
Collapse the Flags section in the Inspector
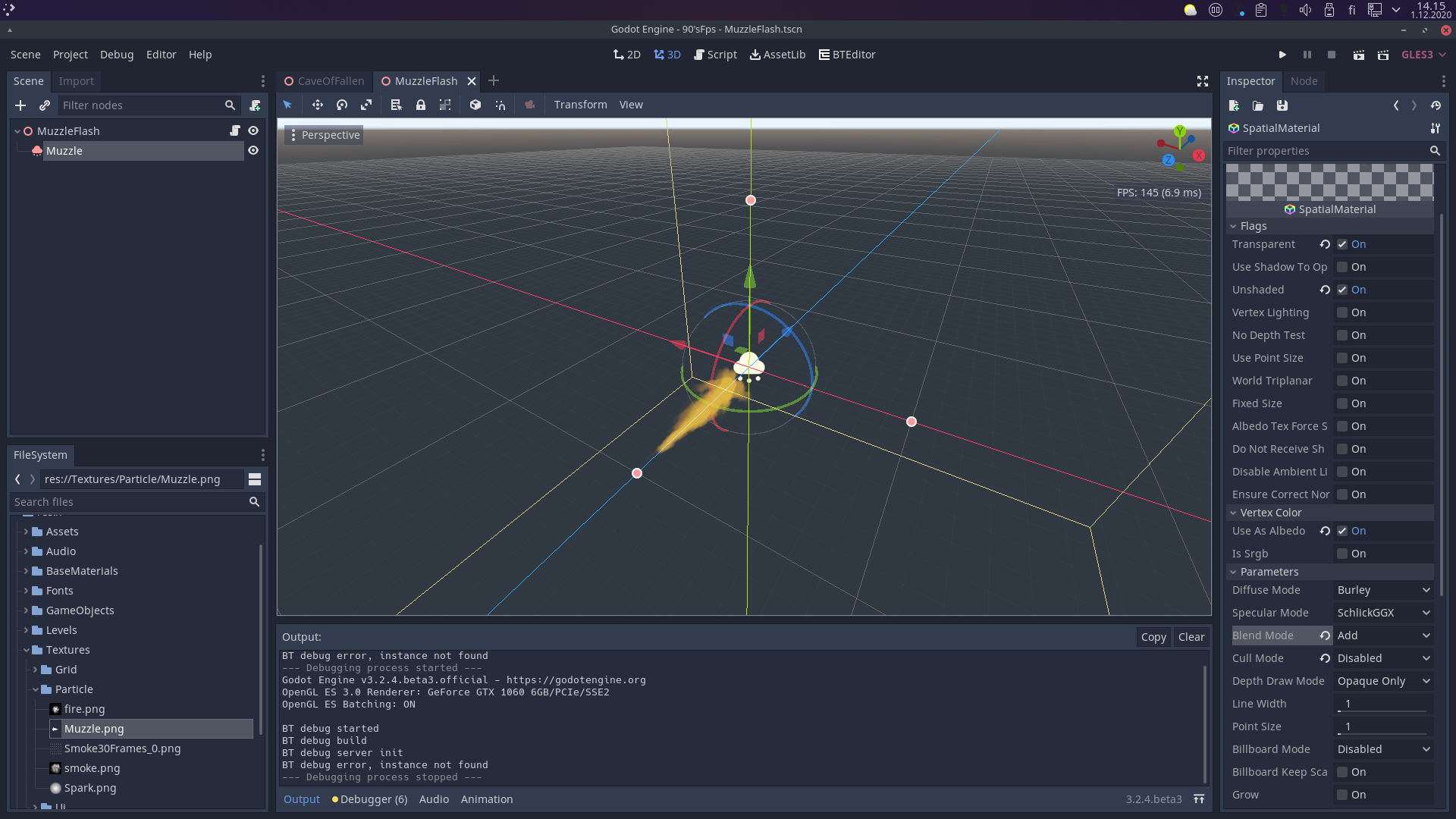(1234, 226)
